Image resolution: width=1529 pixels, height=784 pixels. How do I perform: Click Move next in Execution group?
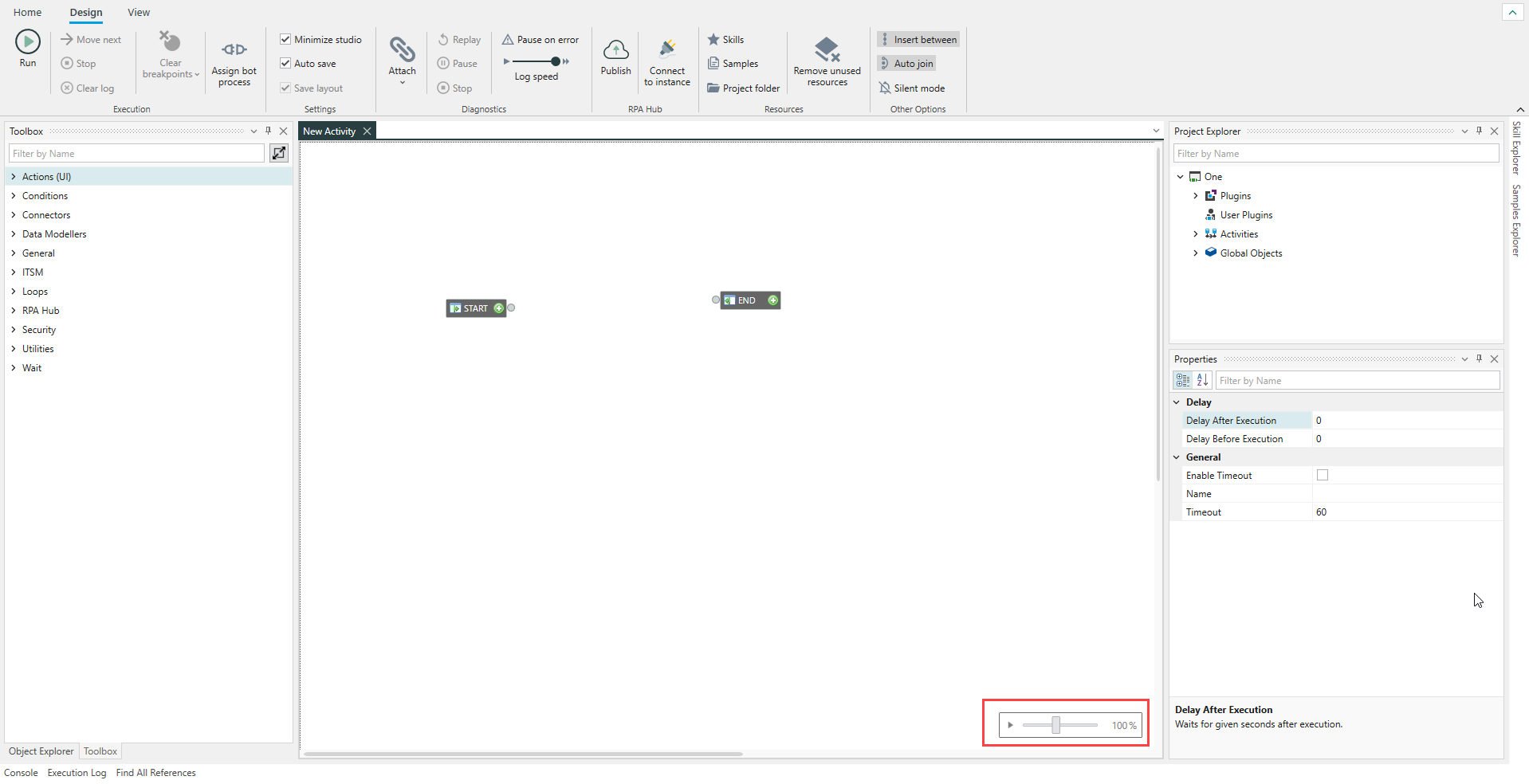pos(91,40)
